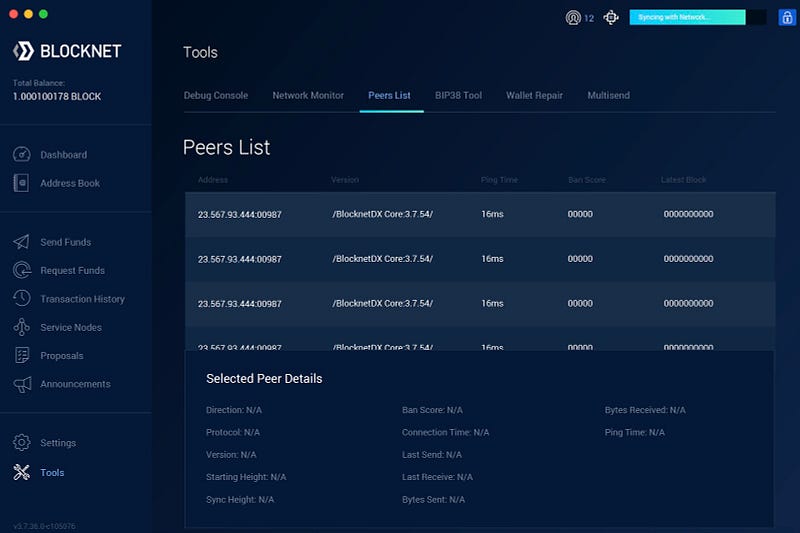Click the network node chip icon

point(611,18)
